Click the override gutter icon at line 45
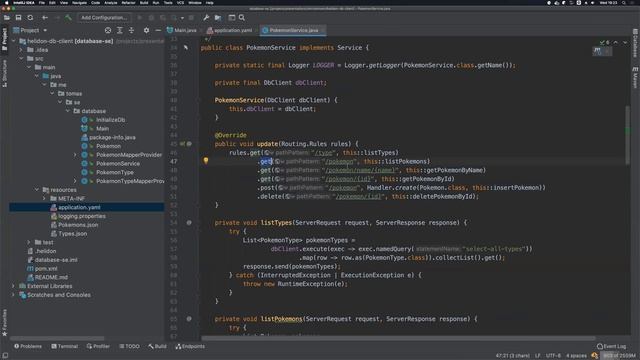Viewport: 640px width, 360px height. click(182, 144)
